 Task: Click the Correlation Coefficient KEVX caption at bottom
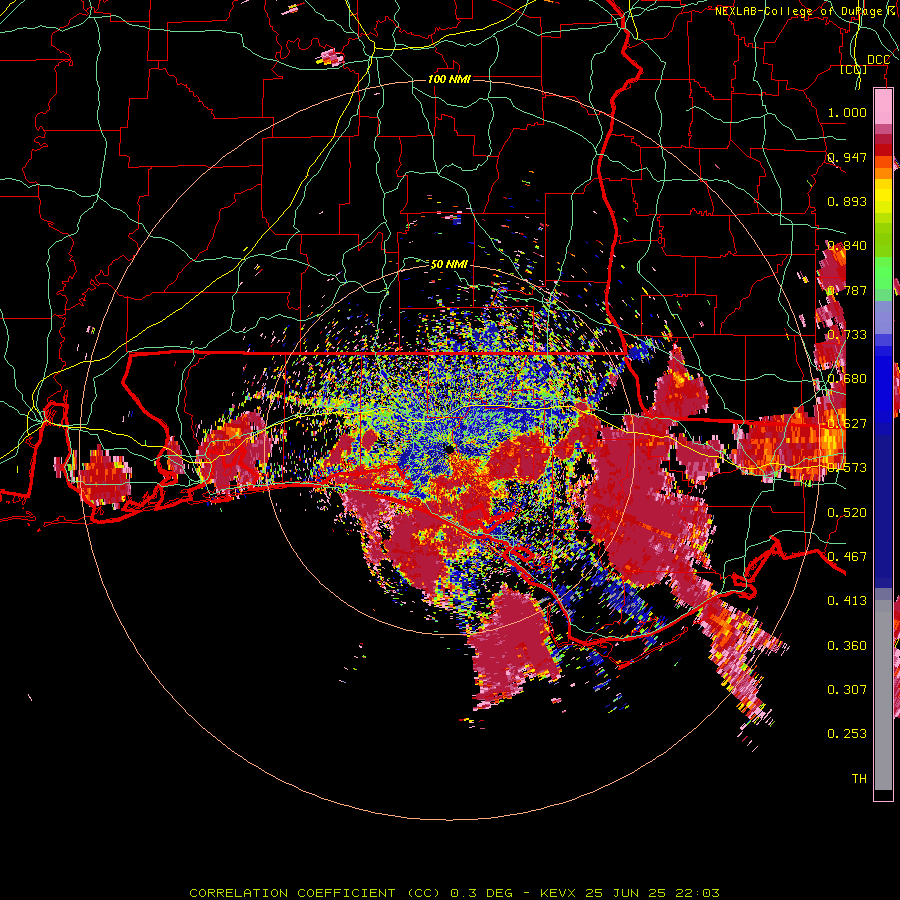[x=454, y=893]
